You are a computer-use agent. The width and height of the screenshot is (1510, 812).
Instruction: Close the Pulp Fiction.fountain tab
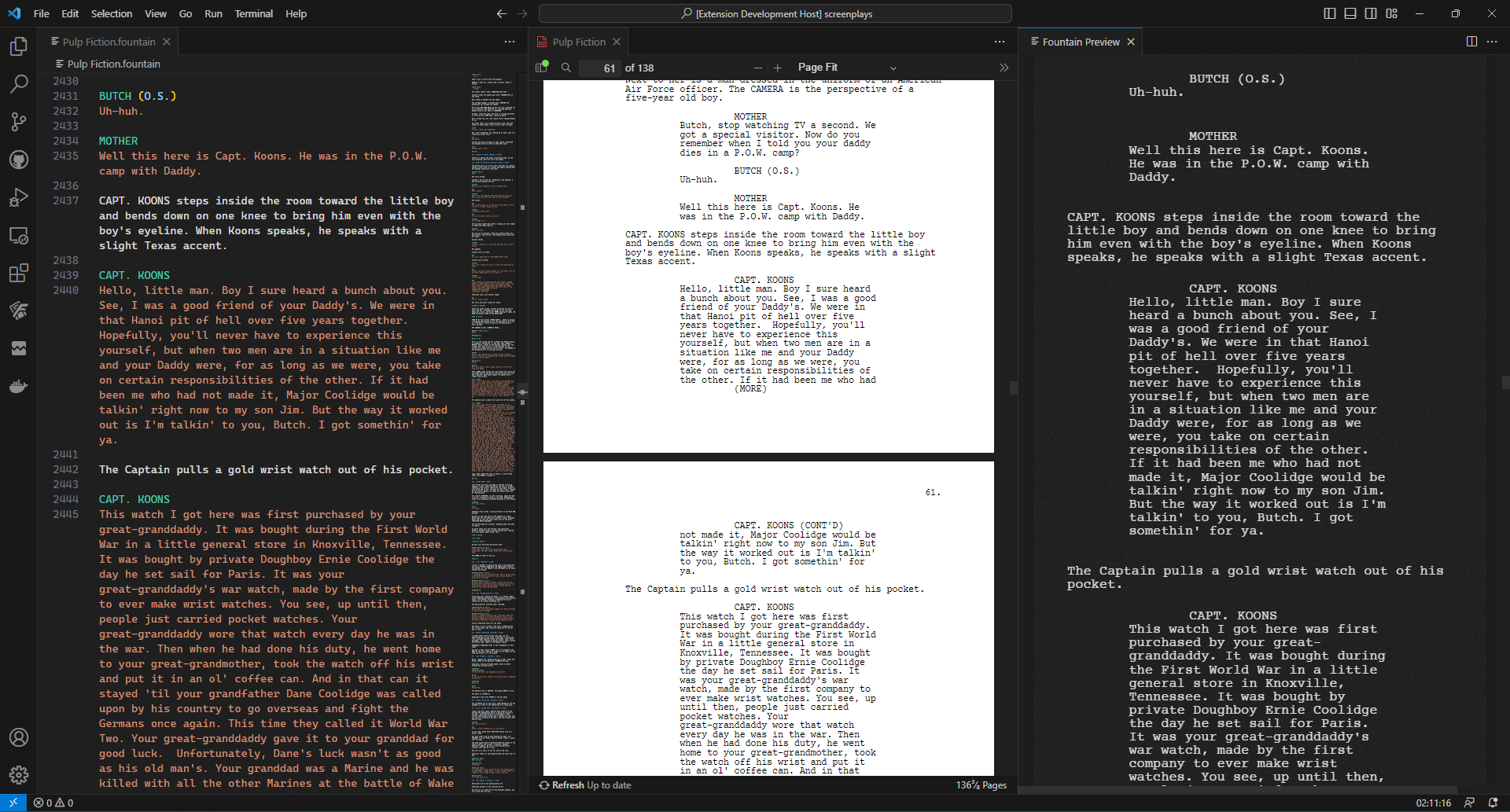pyautogui.click(x=167, y=42)
